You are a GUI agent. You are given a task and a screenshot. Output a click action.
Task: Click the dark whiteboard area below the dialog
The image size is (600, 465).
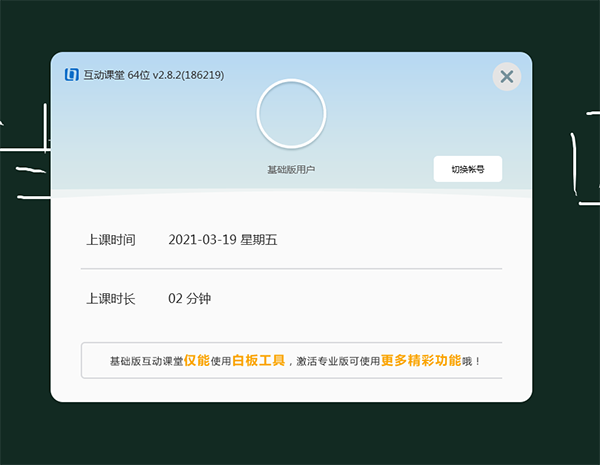[x=300, y=435]
